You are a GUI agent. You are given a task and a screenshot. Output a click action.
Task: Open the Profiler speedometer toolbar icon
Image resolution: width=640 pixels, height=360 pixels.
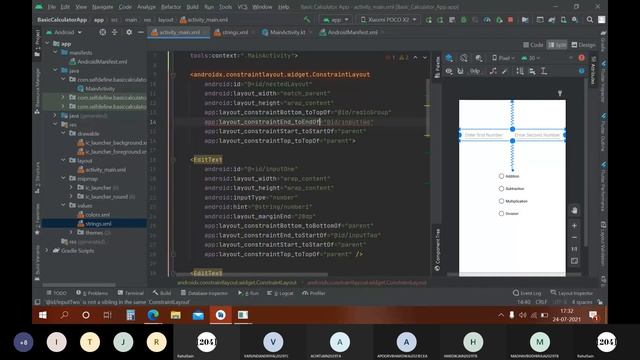(487, 20)
